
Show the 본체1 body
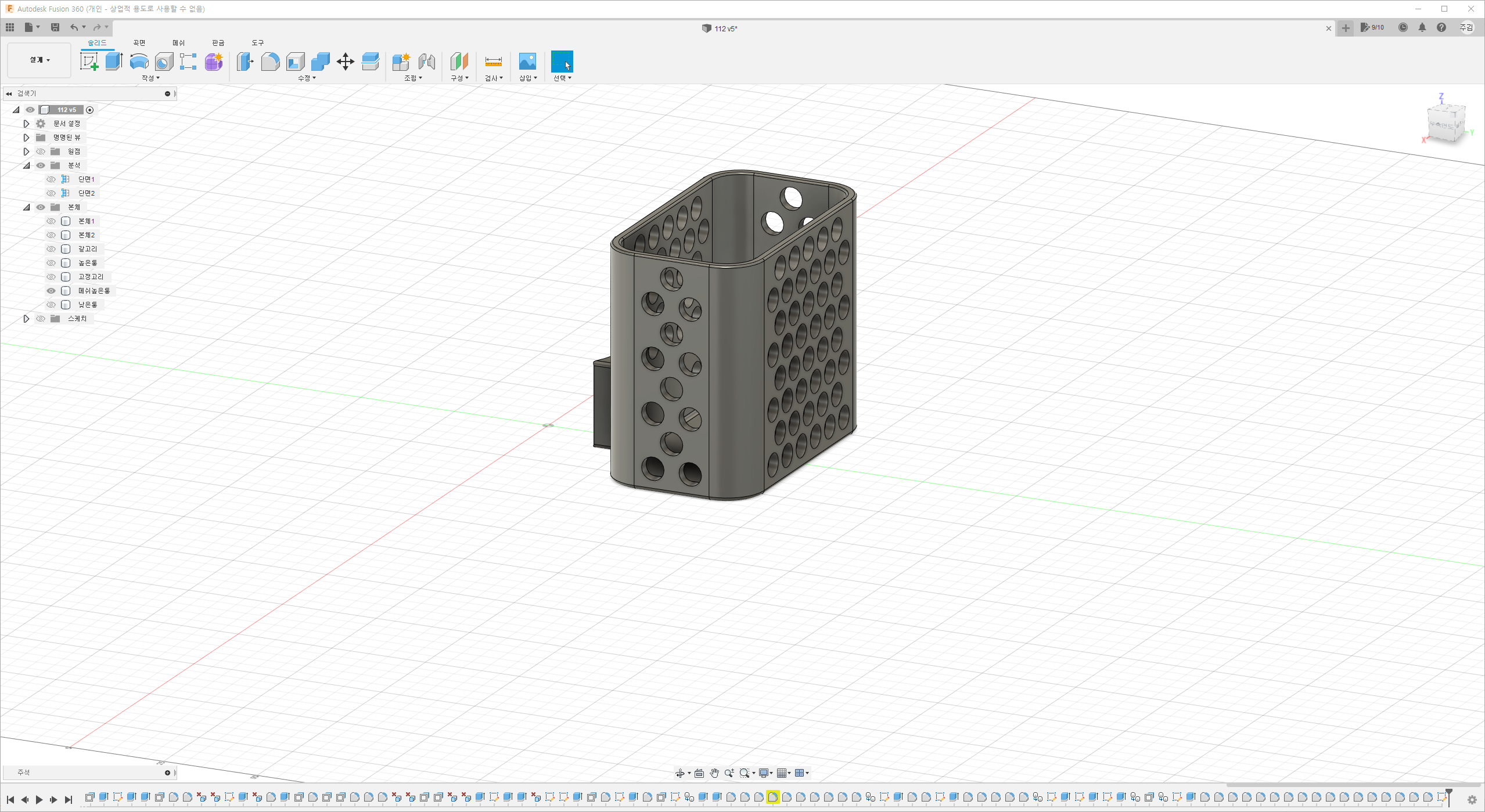pos(51,221)
